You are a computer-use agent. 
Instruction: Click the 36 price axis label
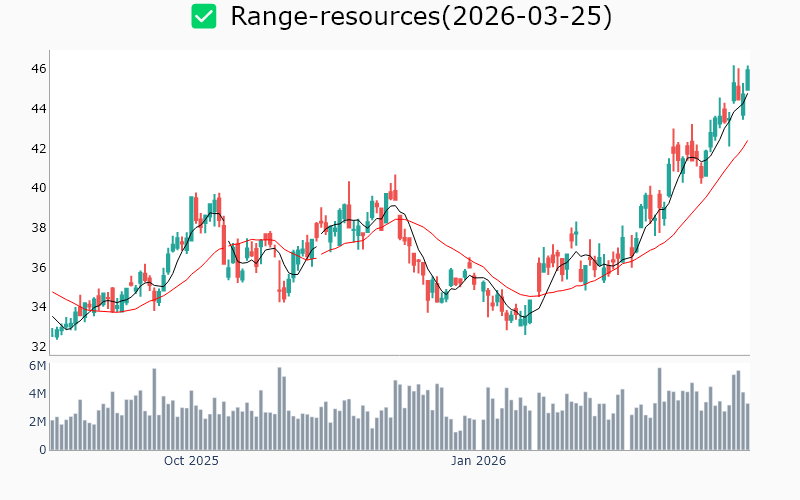click(x=38, y=267)
